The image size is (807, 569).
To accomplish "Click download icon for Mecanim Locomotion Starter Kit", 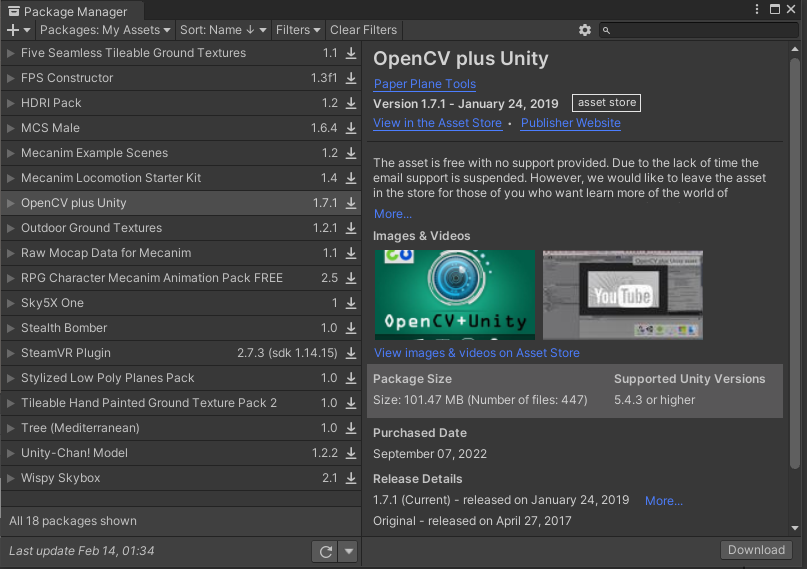I will pyautogui.click(x=351, y=178).
